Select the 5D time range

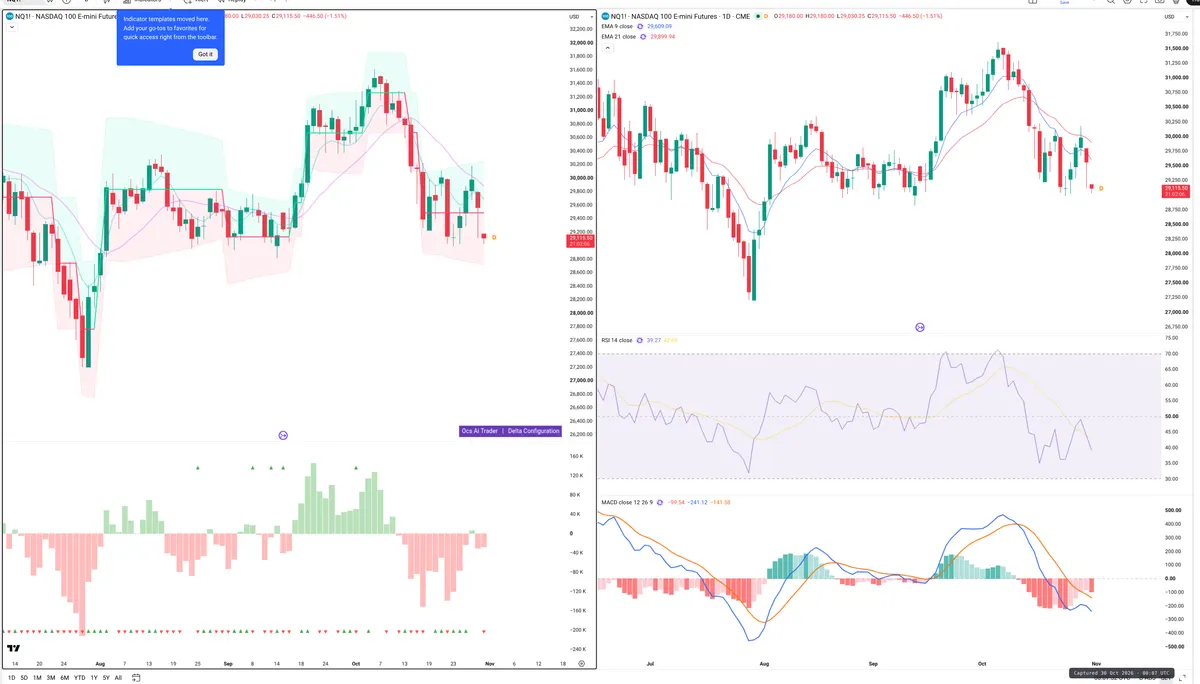(x=24, y=677)
